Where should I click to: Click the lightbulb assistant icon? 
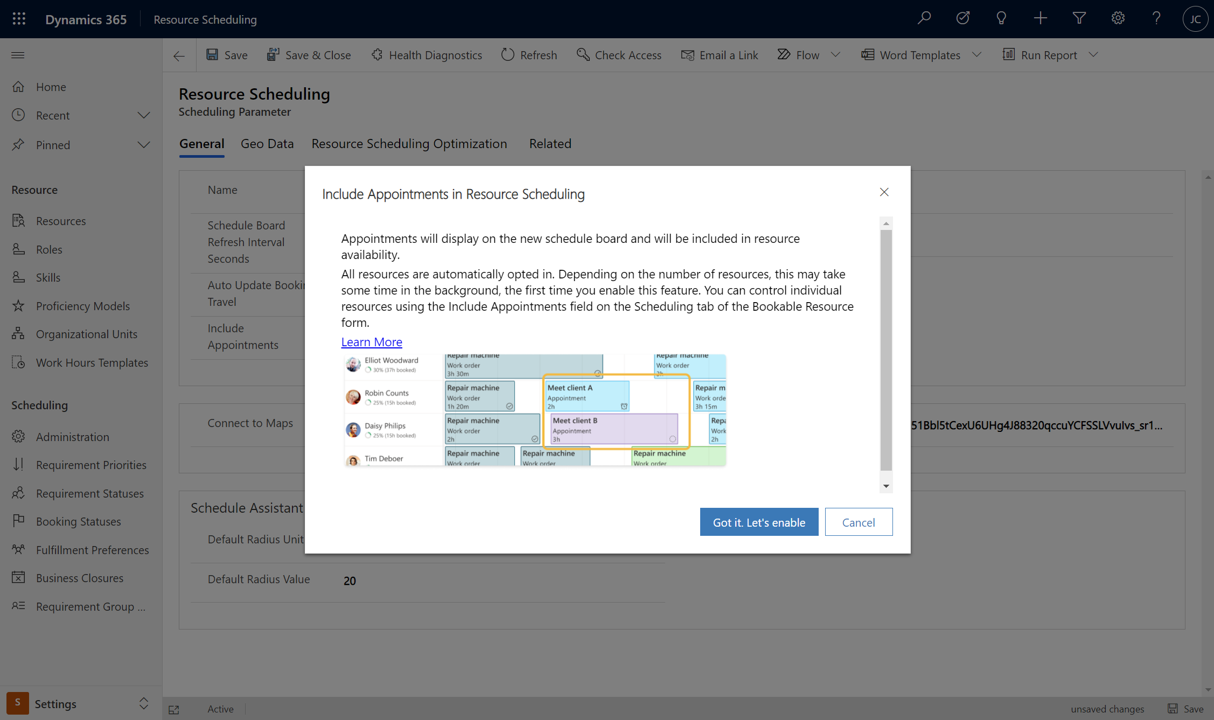[1001, 18]
